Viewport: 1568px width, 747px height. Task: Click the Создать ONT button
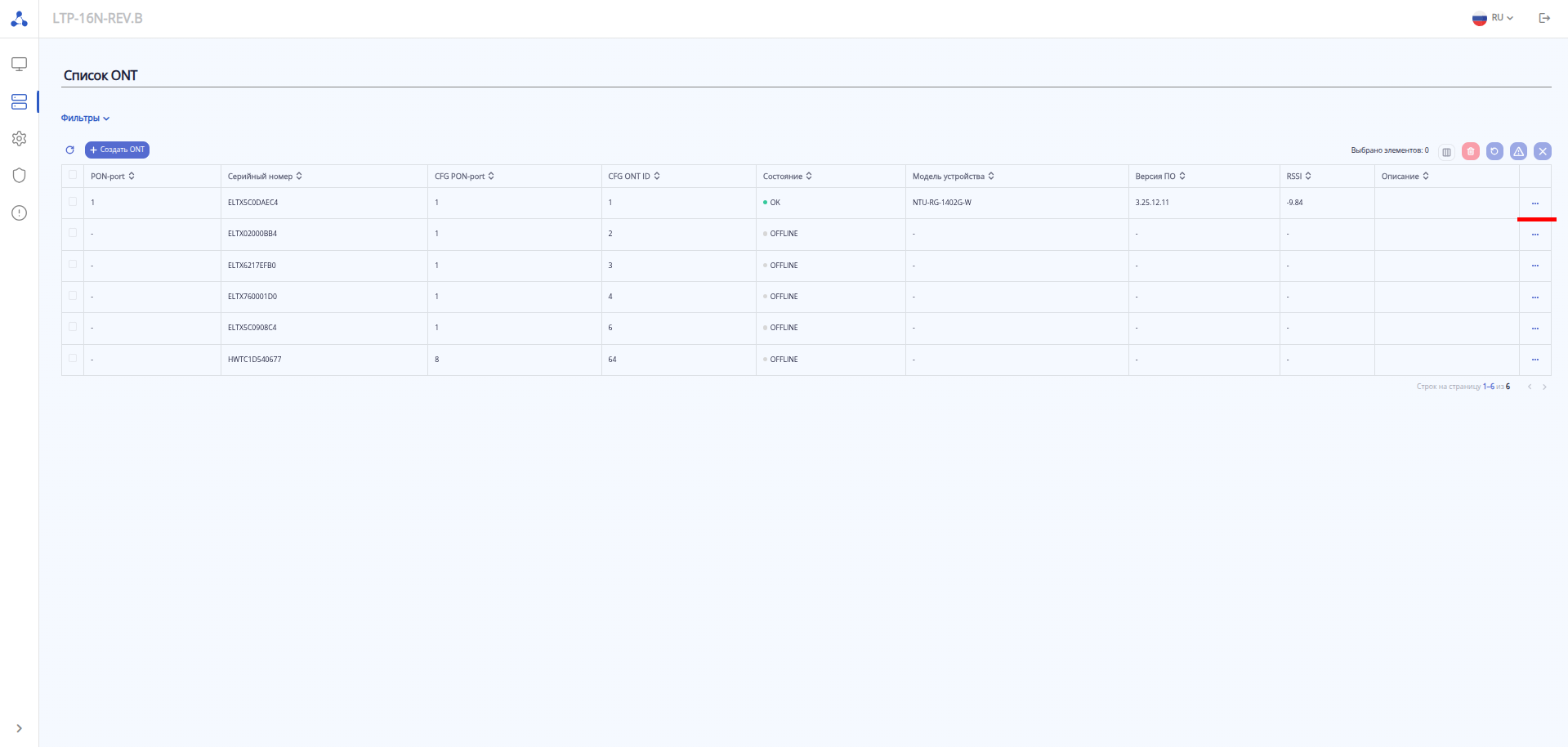click(x=117, y=150)
